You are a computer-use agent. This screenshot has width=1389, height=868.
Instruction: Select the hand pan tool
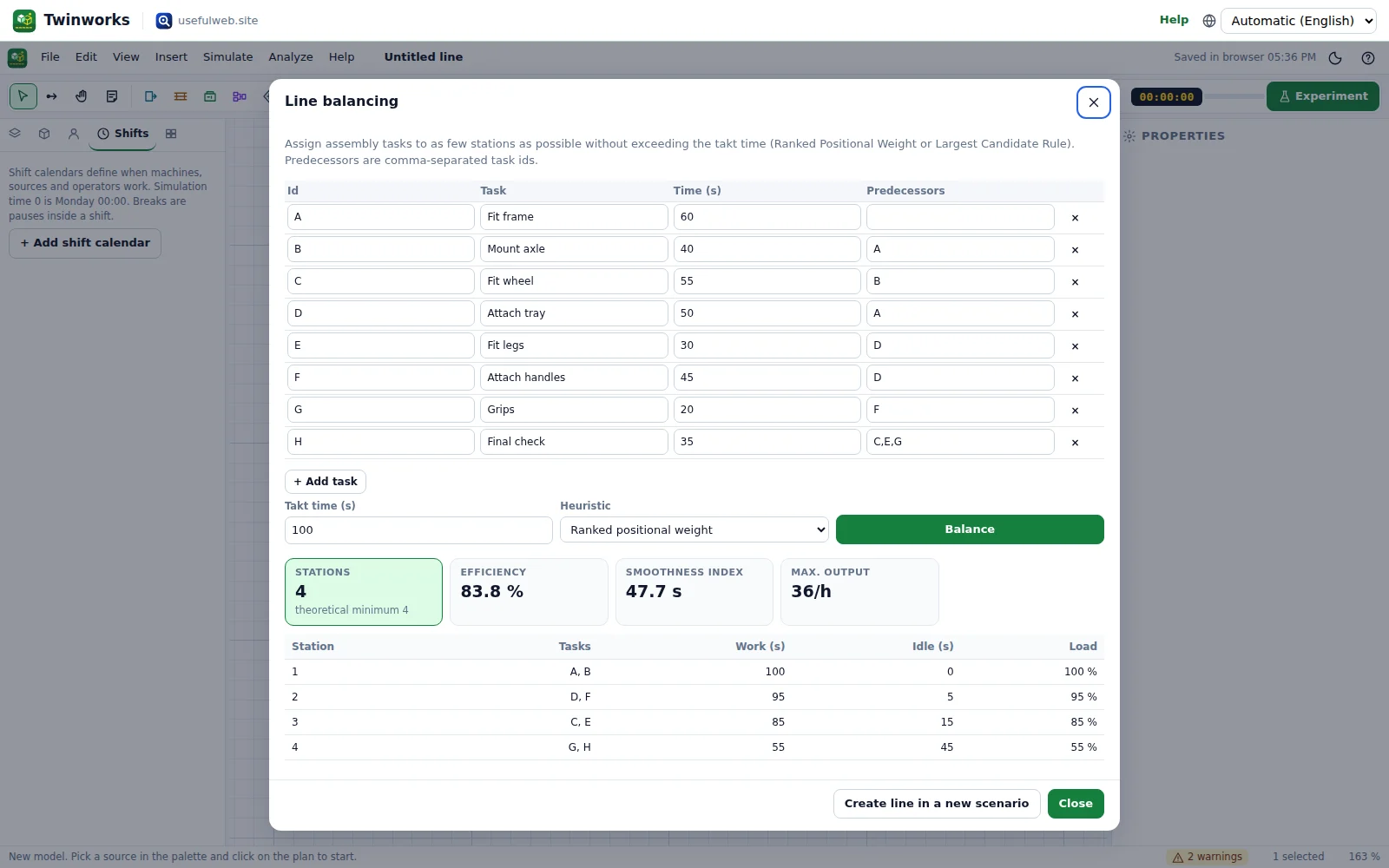(x=82, y=96)
